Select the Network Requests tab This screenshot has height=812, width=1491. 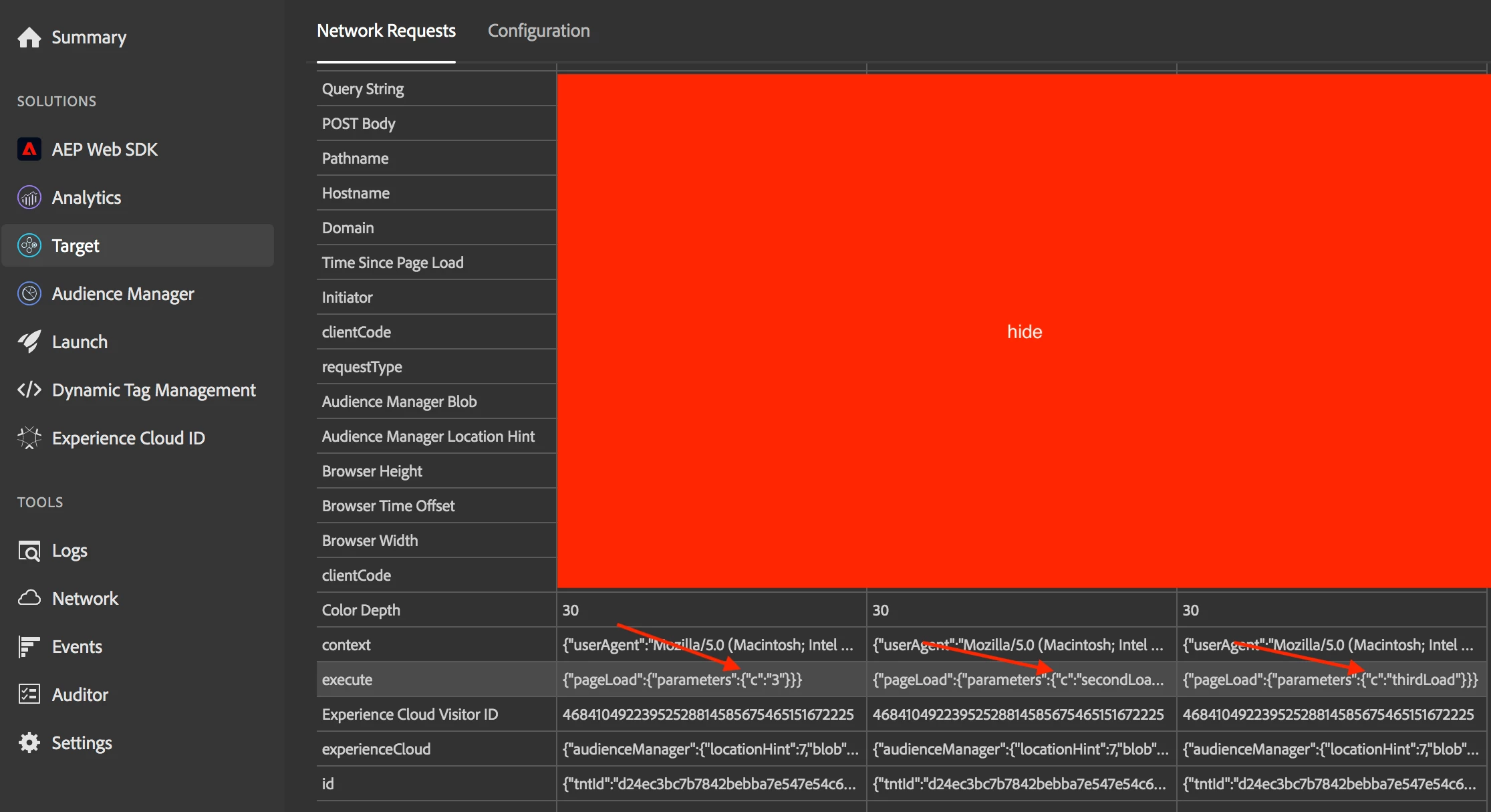pyautogui.click(x=386, y=31)
